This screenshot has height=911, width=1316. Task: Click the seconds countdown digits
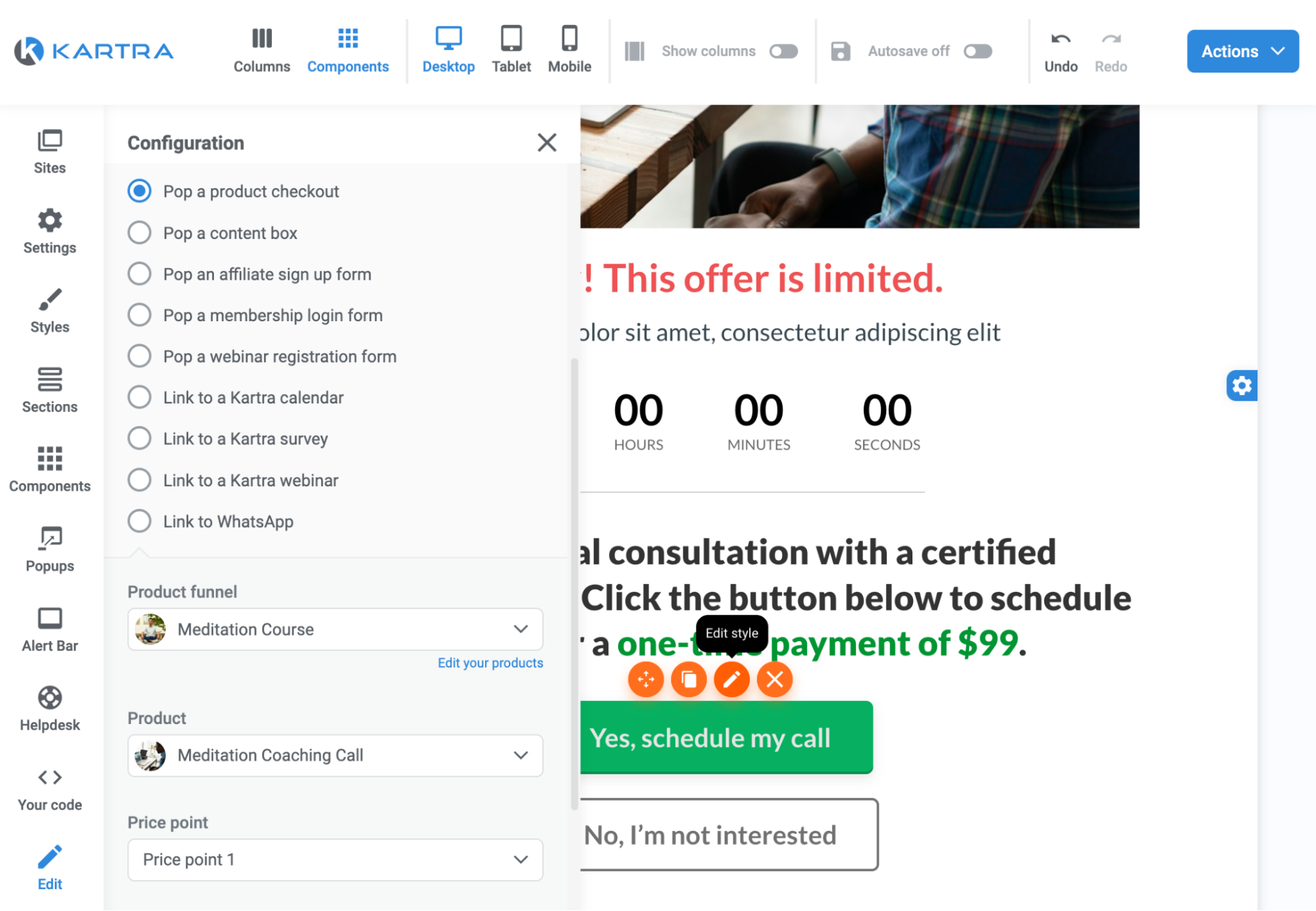887,411
